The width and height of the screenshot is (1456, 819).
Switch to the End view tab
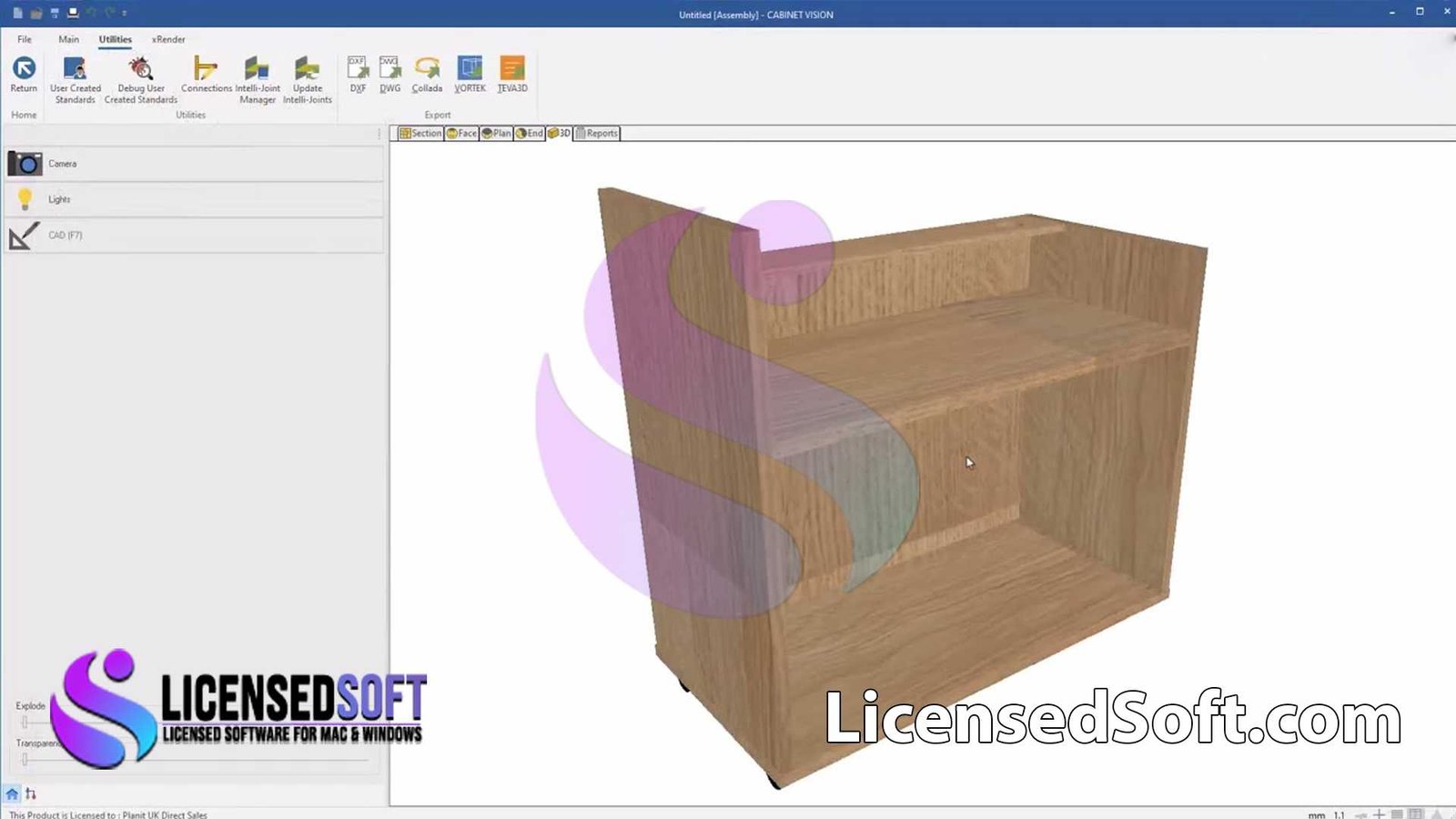(530, 133)
